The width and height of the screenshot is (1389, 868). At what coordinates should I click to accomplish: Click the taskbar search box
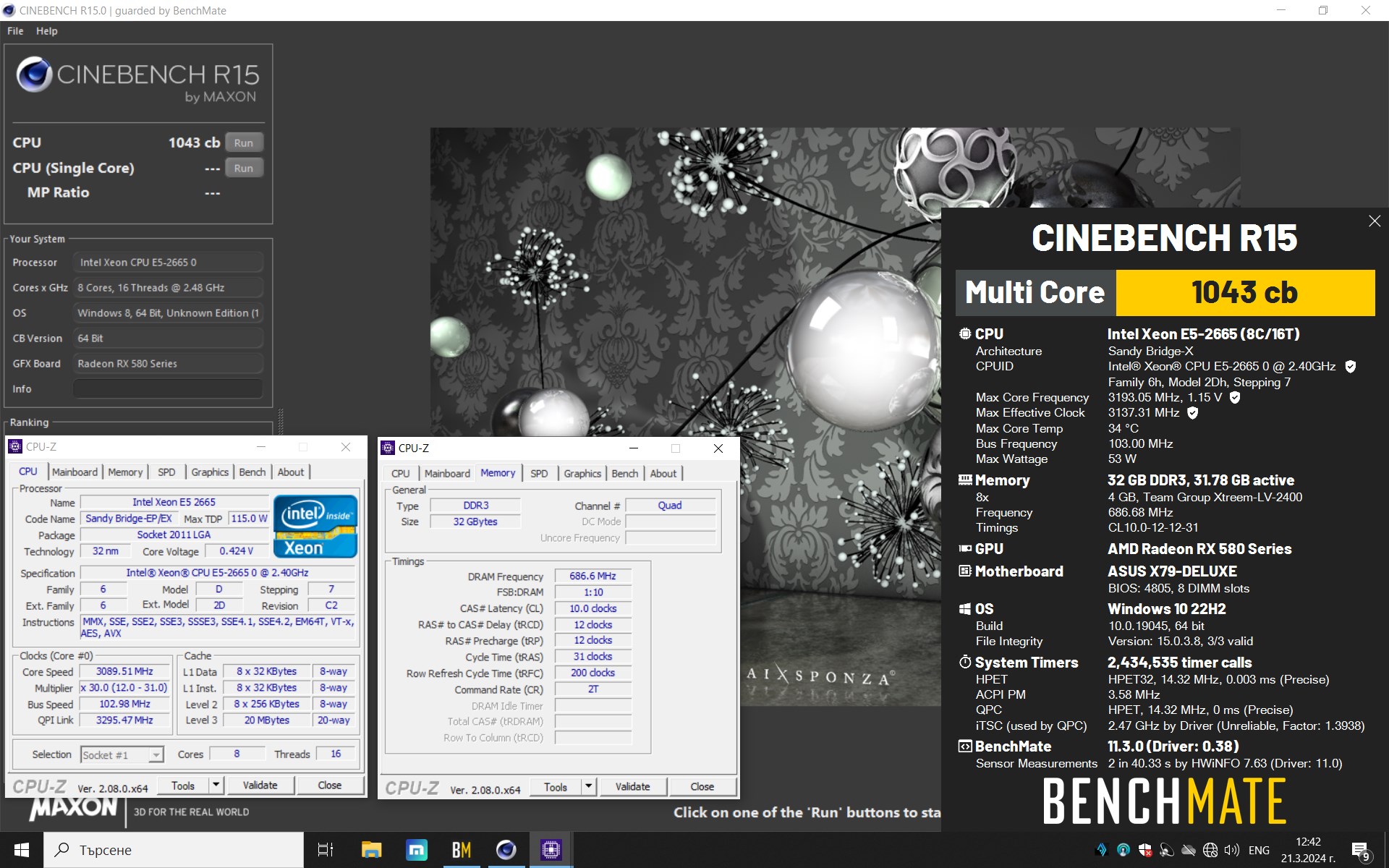[174, 850]
